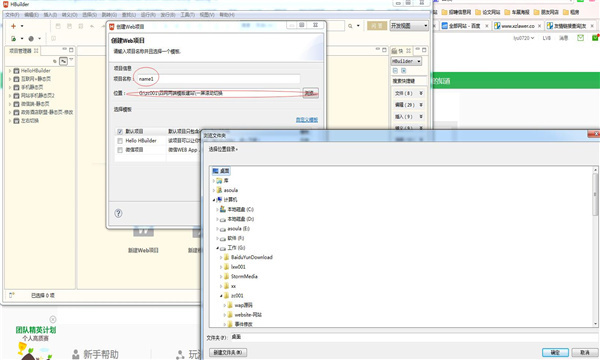Open the 自定义模板 link
This screenshot has height=360, width=600.
click(x=307, y=120)
